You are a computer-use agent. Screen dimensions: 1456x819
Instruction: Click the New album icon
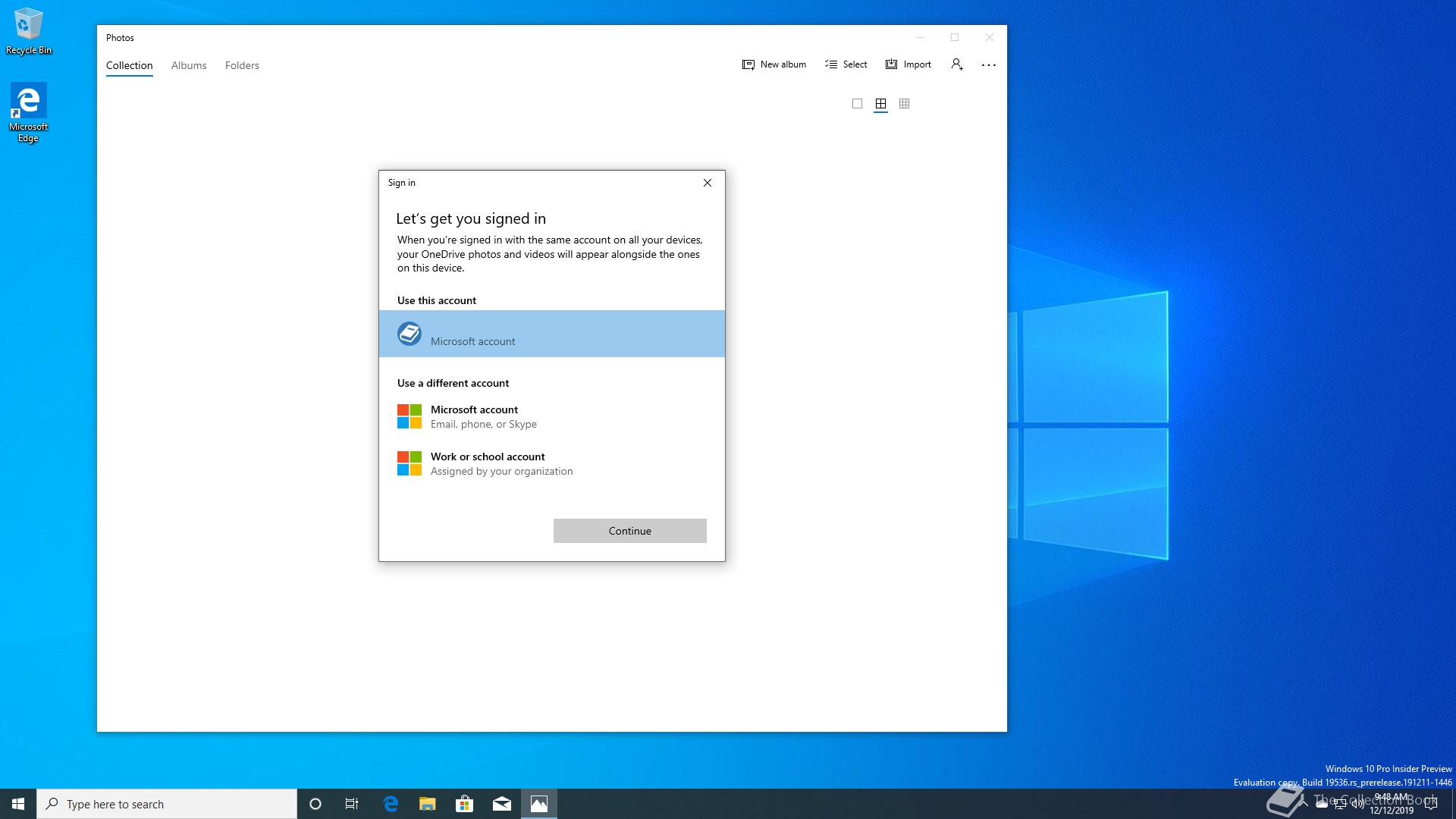(748, 64)
